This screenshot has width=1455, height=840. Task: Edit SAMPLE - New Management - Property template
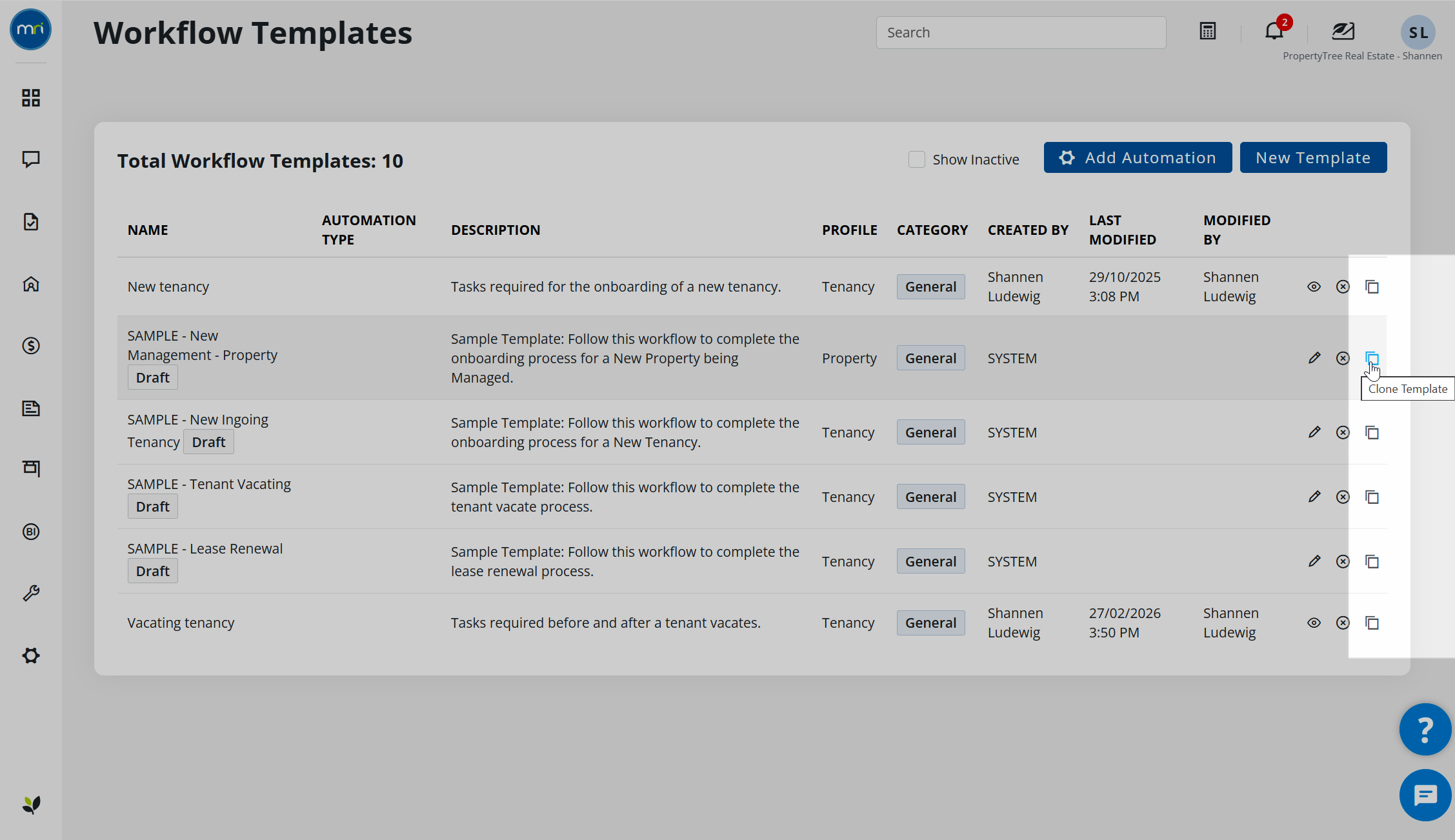(x=1314, y=358)
